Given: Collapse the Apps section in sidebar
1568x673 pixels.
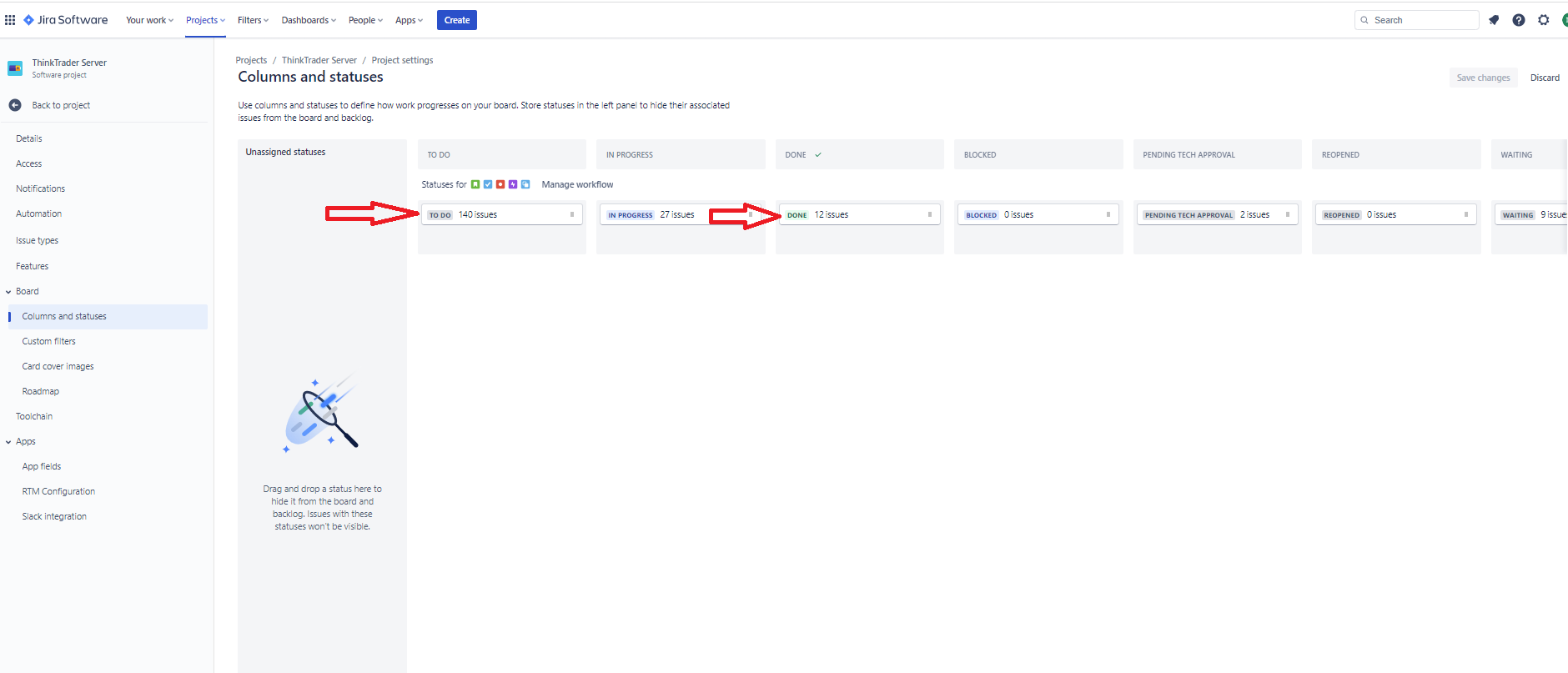Looking at the screenshot, I should pyautogui.click(x=8, y=442).
